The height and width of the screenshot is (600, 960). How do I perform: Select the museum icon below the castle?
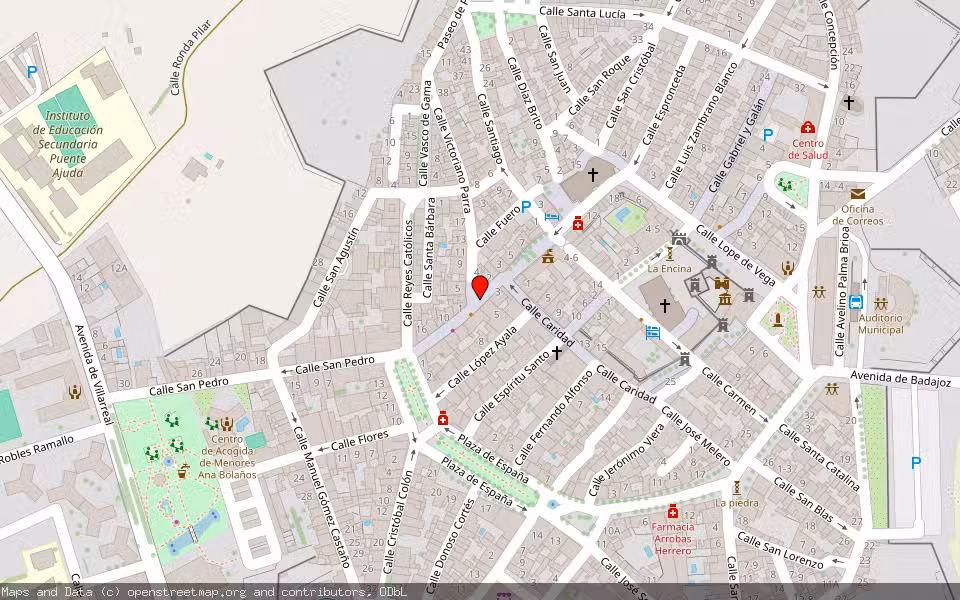coord(725,299)
